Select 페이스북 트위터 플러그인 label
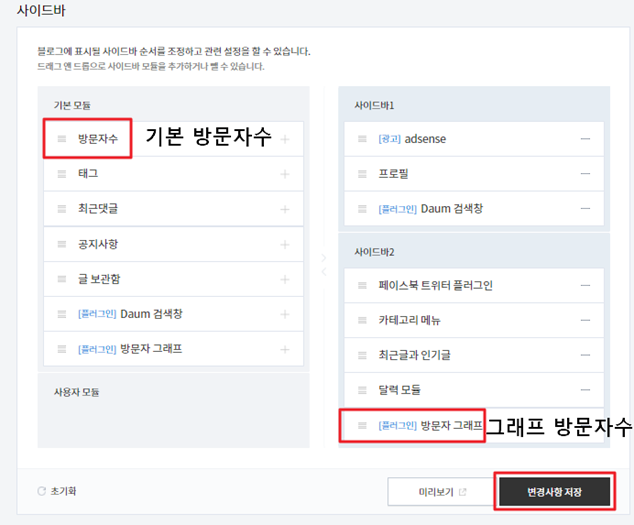Screen dimensions: 634x525 tap(435, 286)
